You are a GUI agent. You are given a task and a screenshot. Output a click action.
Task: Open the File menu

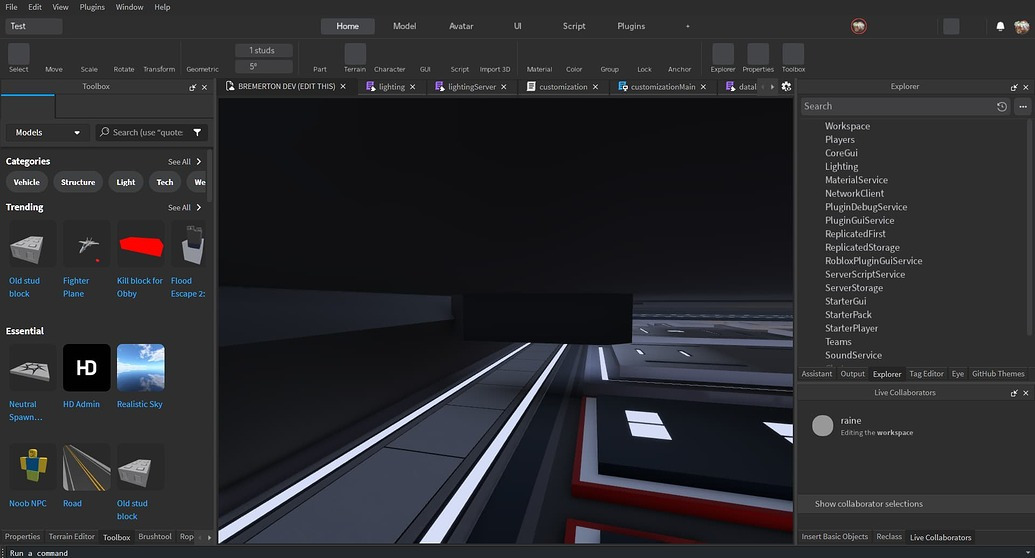[x=11, y=7]
